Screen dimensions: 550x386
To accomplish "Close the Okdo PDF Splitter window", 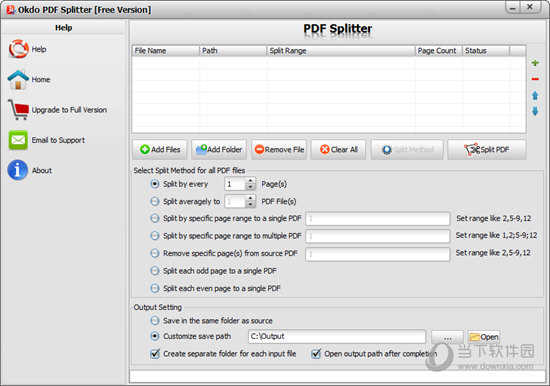I will coord(530,7).
